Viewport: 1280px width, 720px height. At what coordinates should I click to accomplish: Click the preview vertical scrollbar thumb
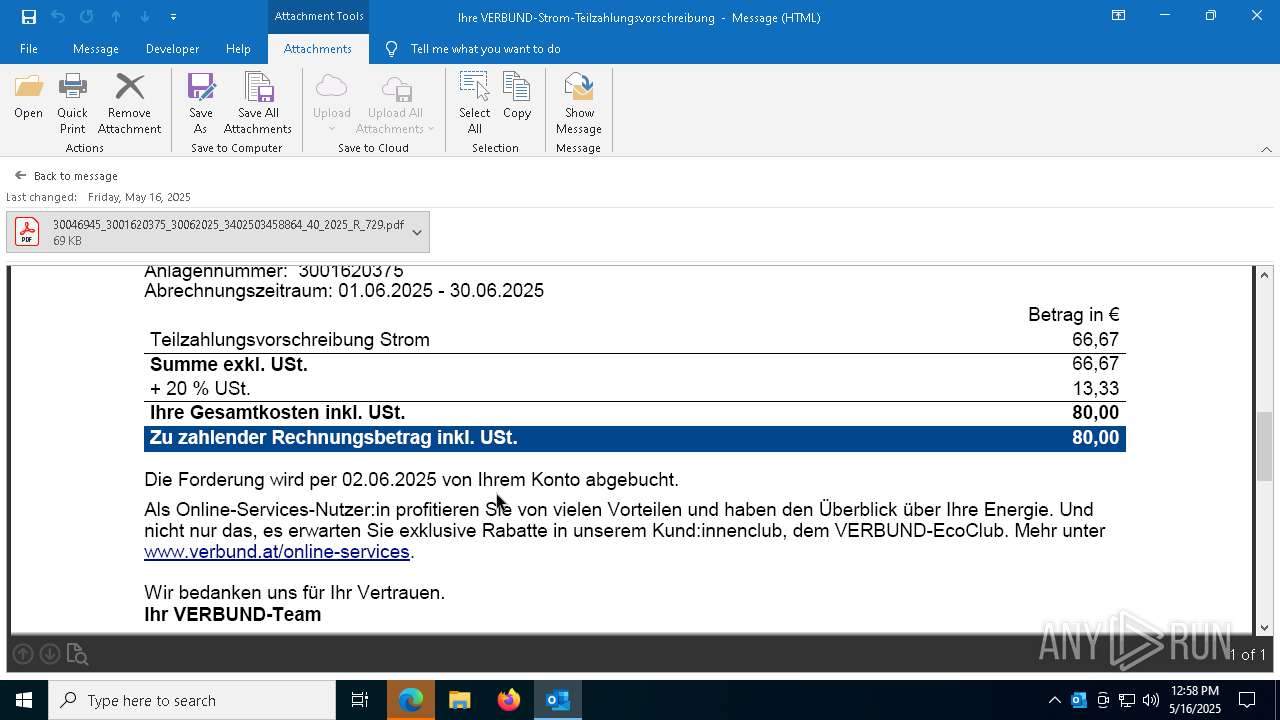click(1264, 446)
